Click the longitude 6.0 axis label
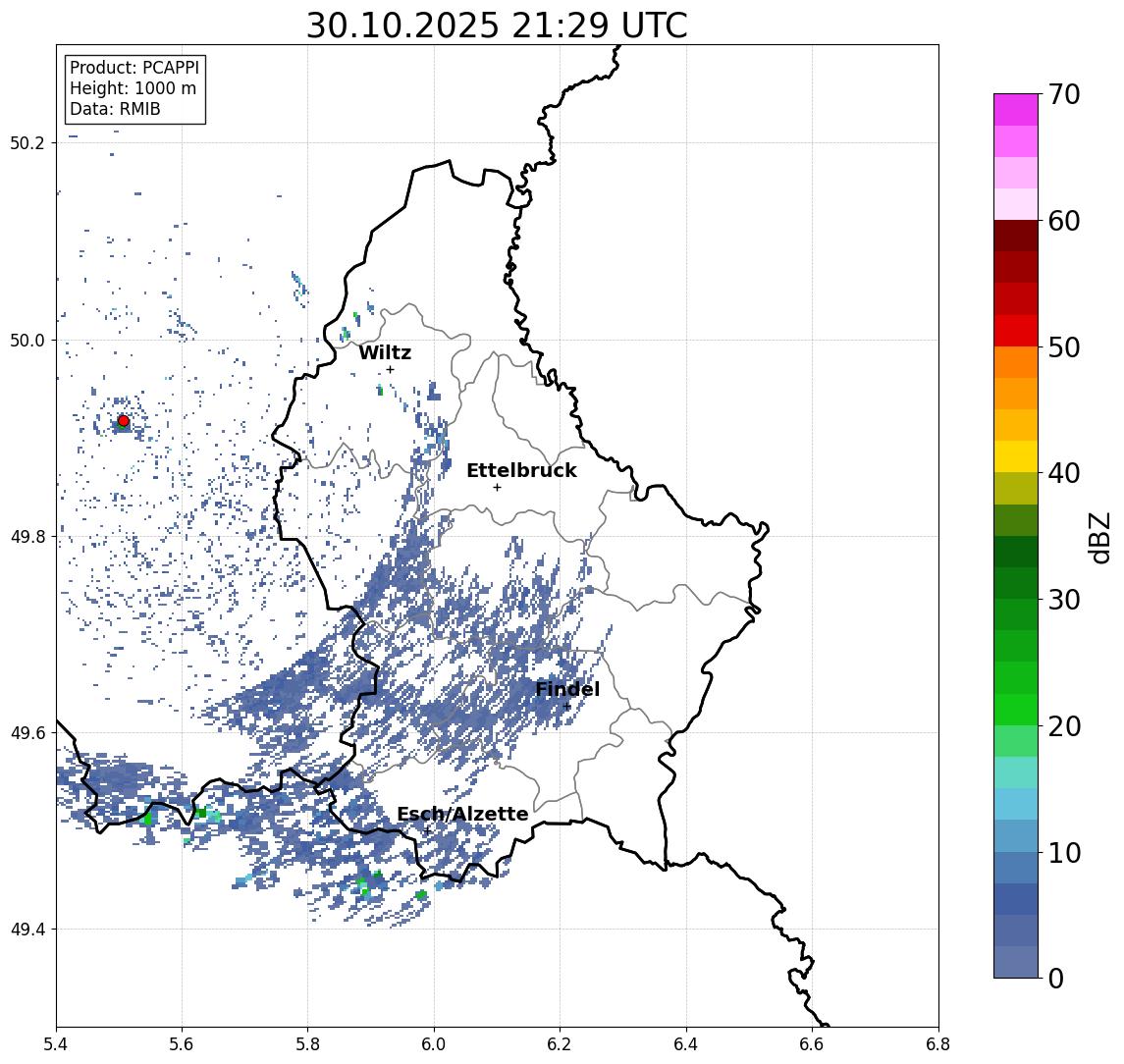 [434, 1044]
